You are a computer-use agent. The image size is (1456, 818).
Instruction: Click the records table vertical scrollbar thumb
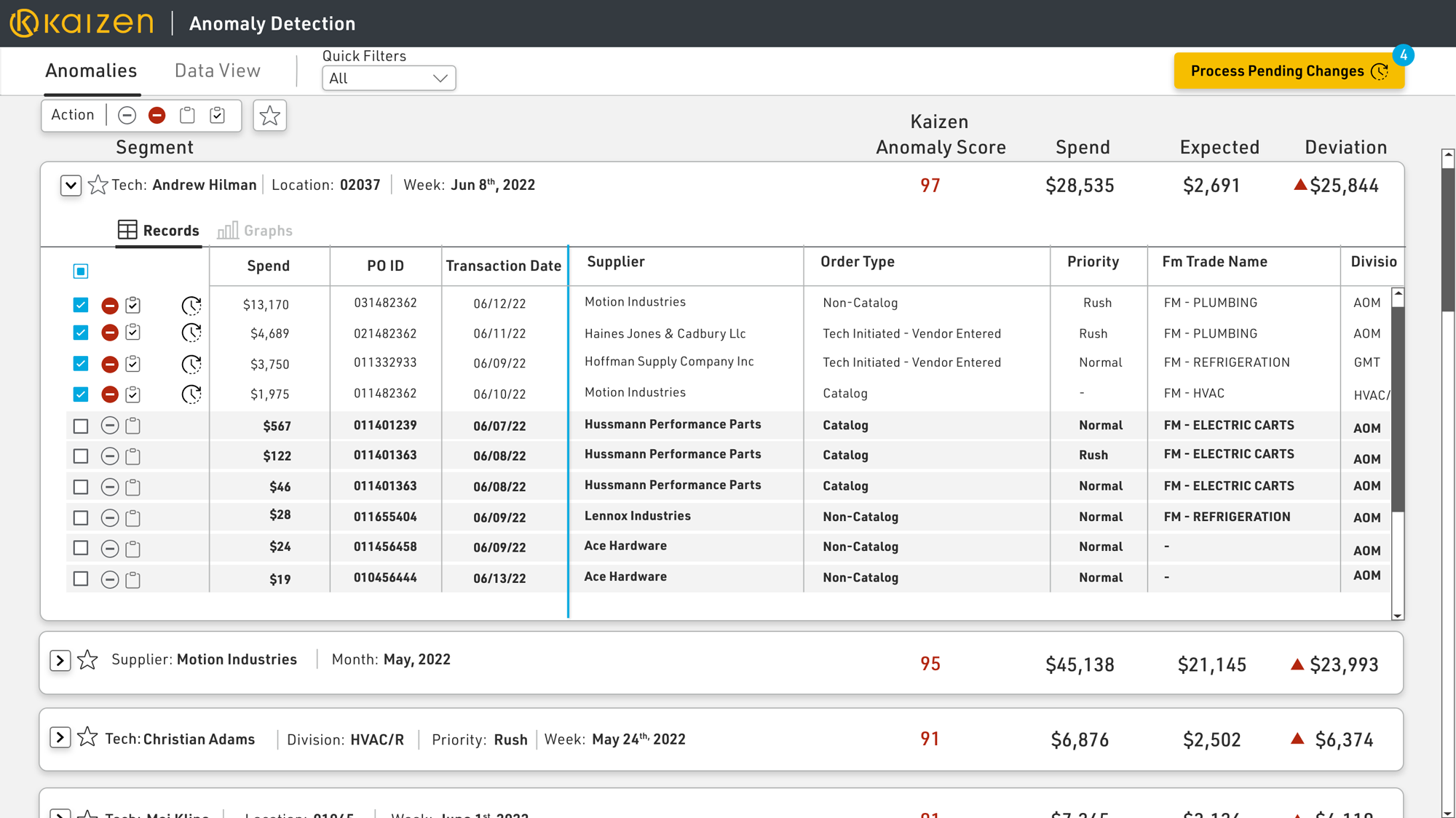1398,408
